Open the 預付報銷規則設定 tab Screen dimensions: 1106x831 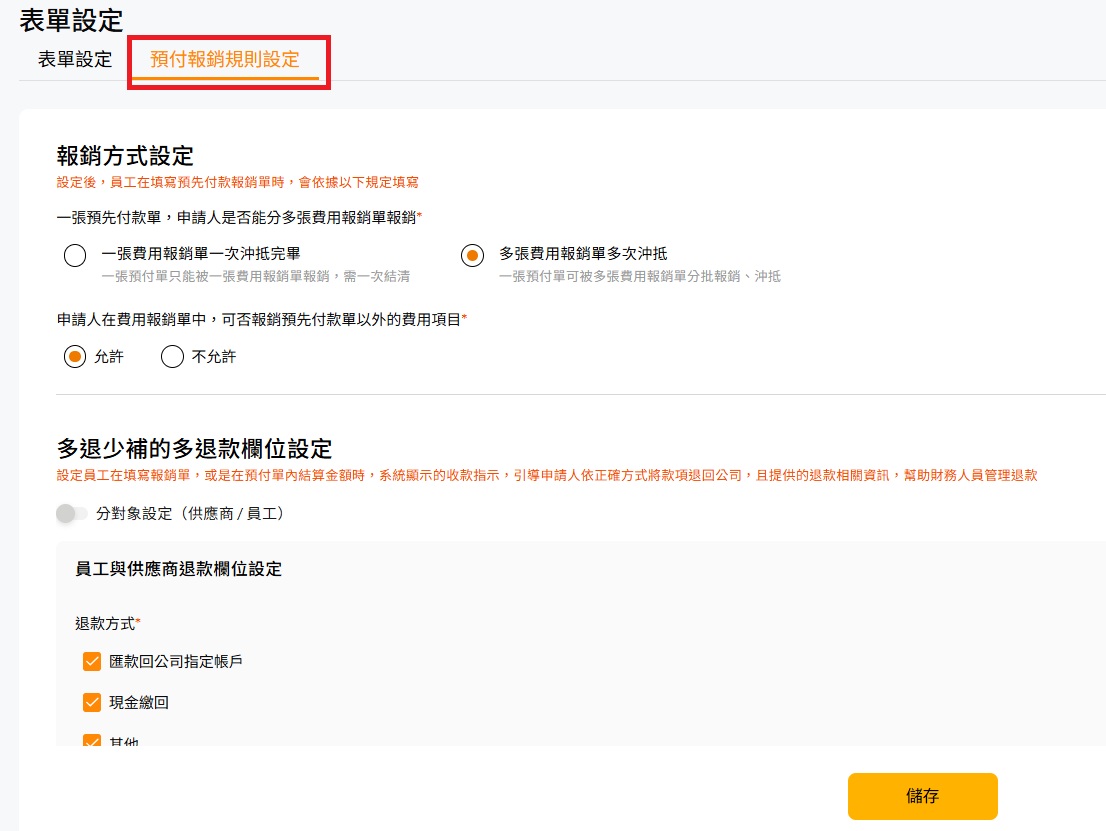click(x=225, y=59)
